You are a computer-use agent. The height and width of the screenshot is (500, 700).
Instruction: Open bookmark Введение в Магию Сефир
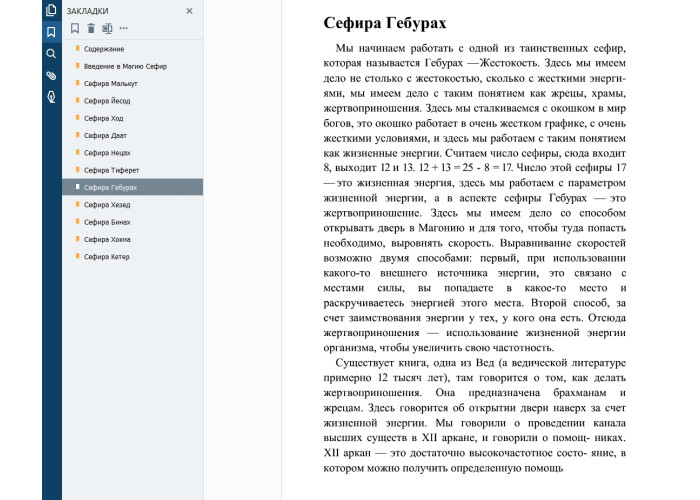pos(125,66)
